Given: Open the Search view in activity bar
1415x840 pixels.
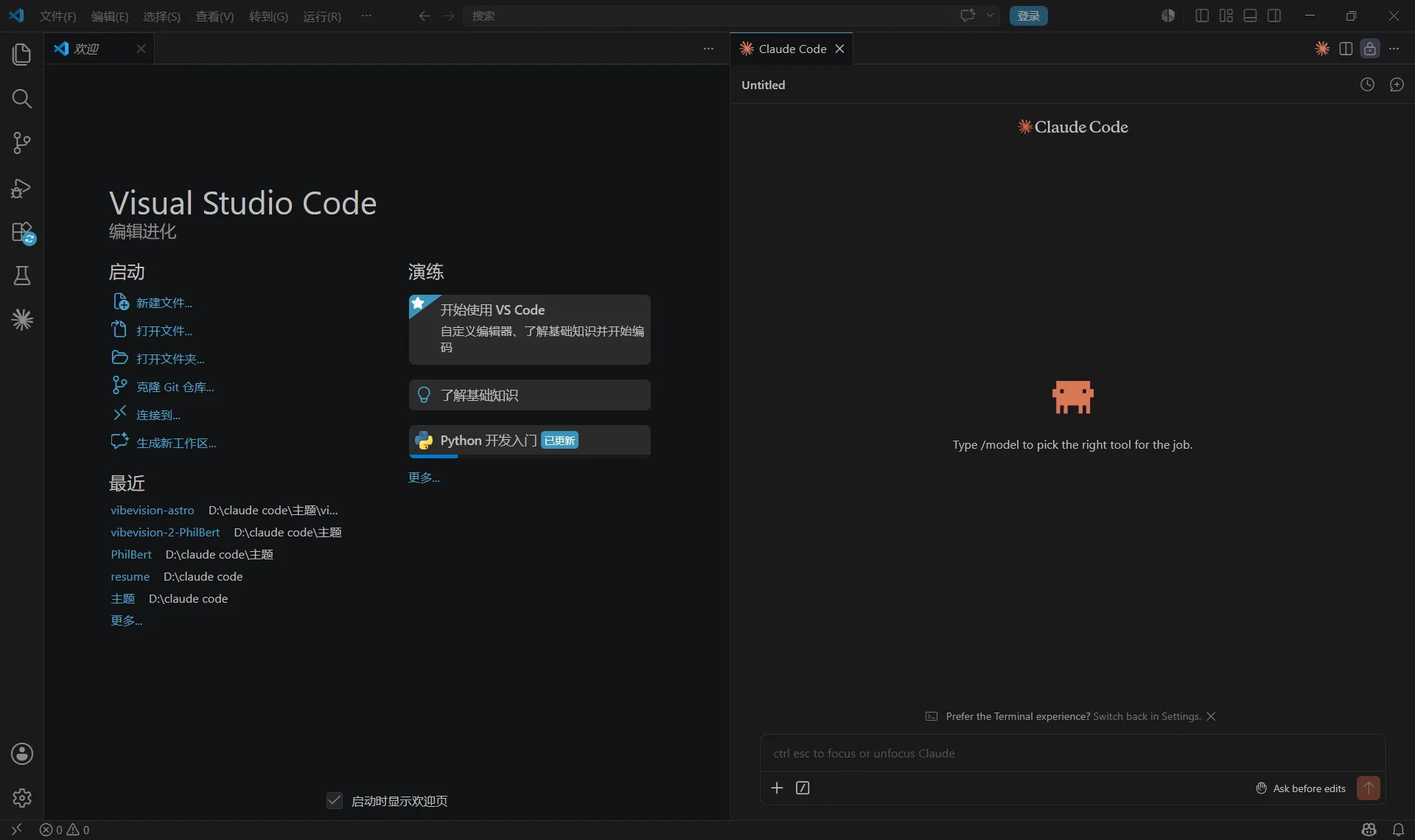Looking at the screenshot, I should tap(21, 99).
